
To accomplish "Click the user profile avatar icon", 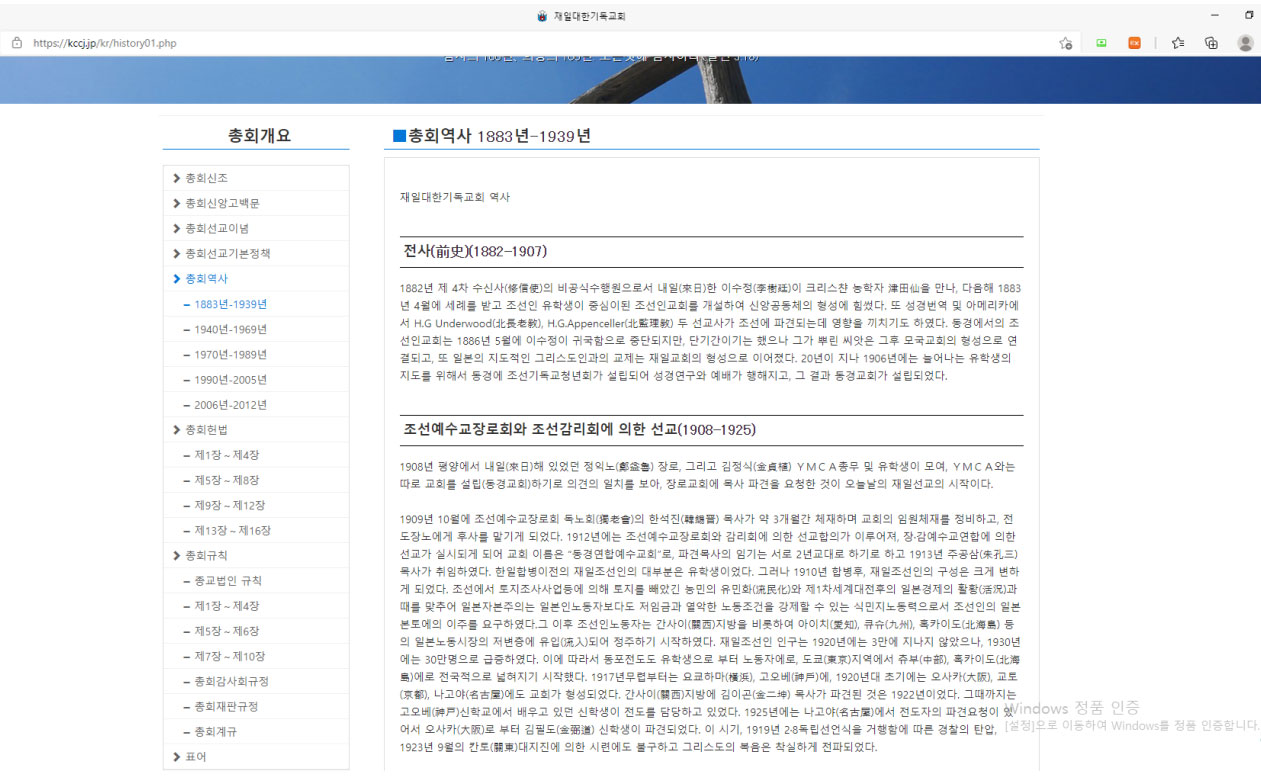I will tap(1245, 43).
